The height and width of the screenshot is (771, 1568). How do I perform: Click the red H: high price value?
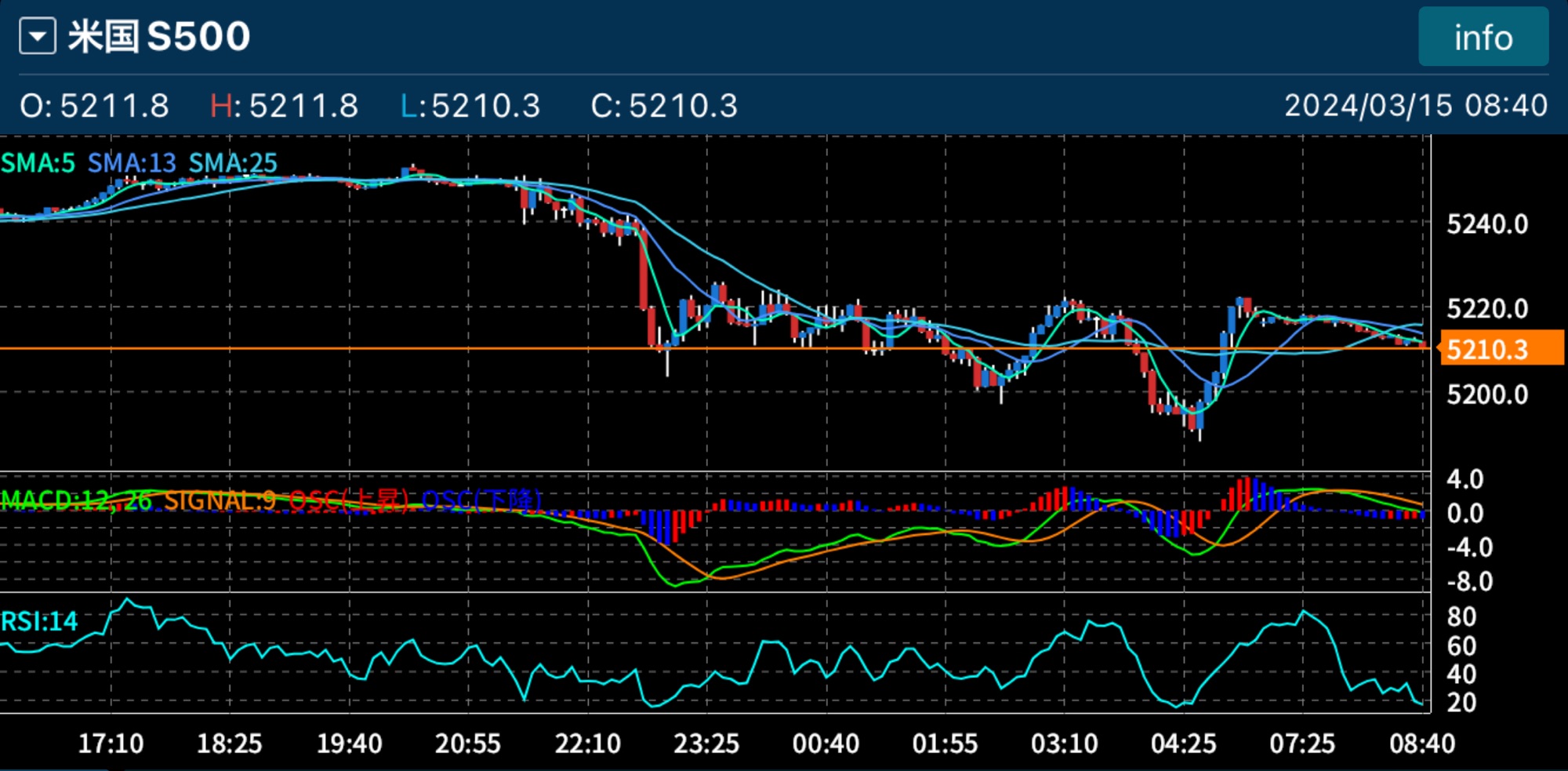click(284, 106)
